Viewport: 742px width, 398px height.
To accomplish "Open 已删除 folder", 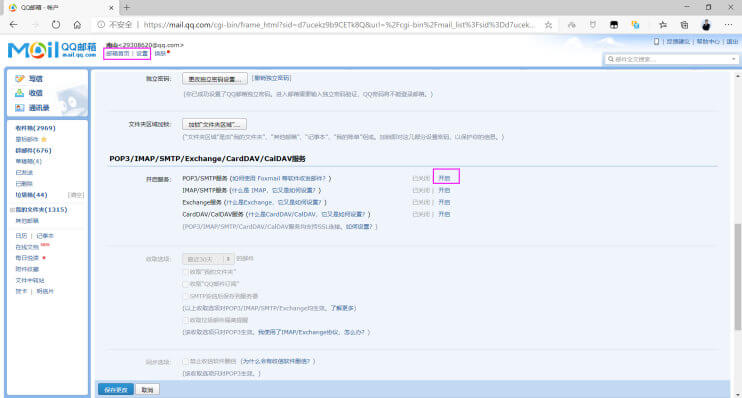I will (x=24, y=184).
